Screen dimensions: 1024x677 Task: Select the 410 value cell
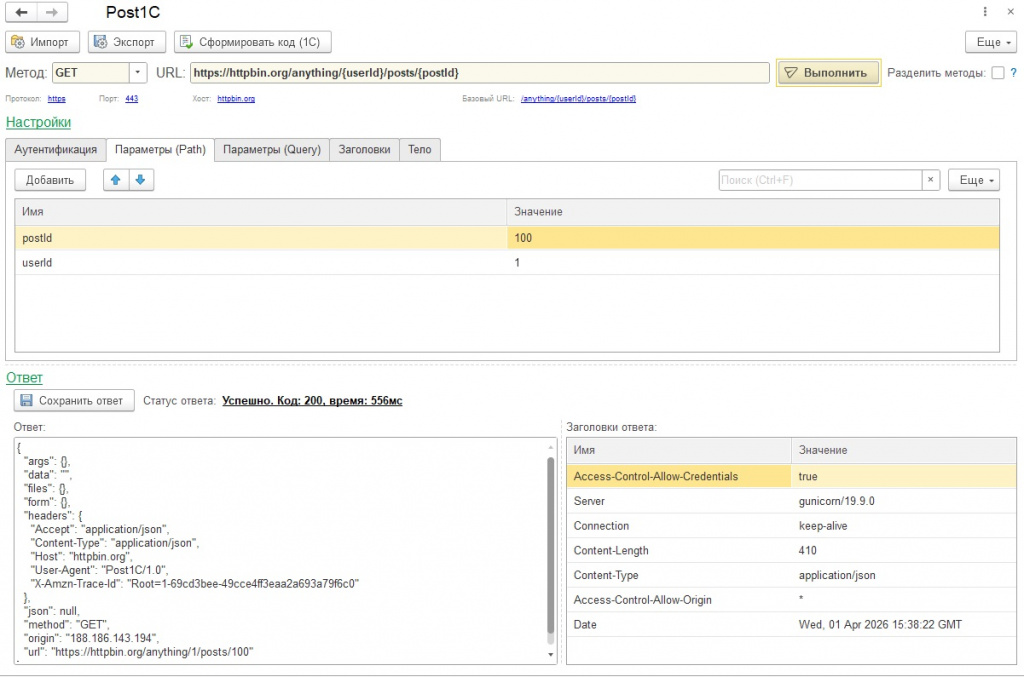[x=904, y=551]
